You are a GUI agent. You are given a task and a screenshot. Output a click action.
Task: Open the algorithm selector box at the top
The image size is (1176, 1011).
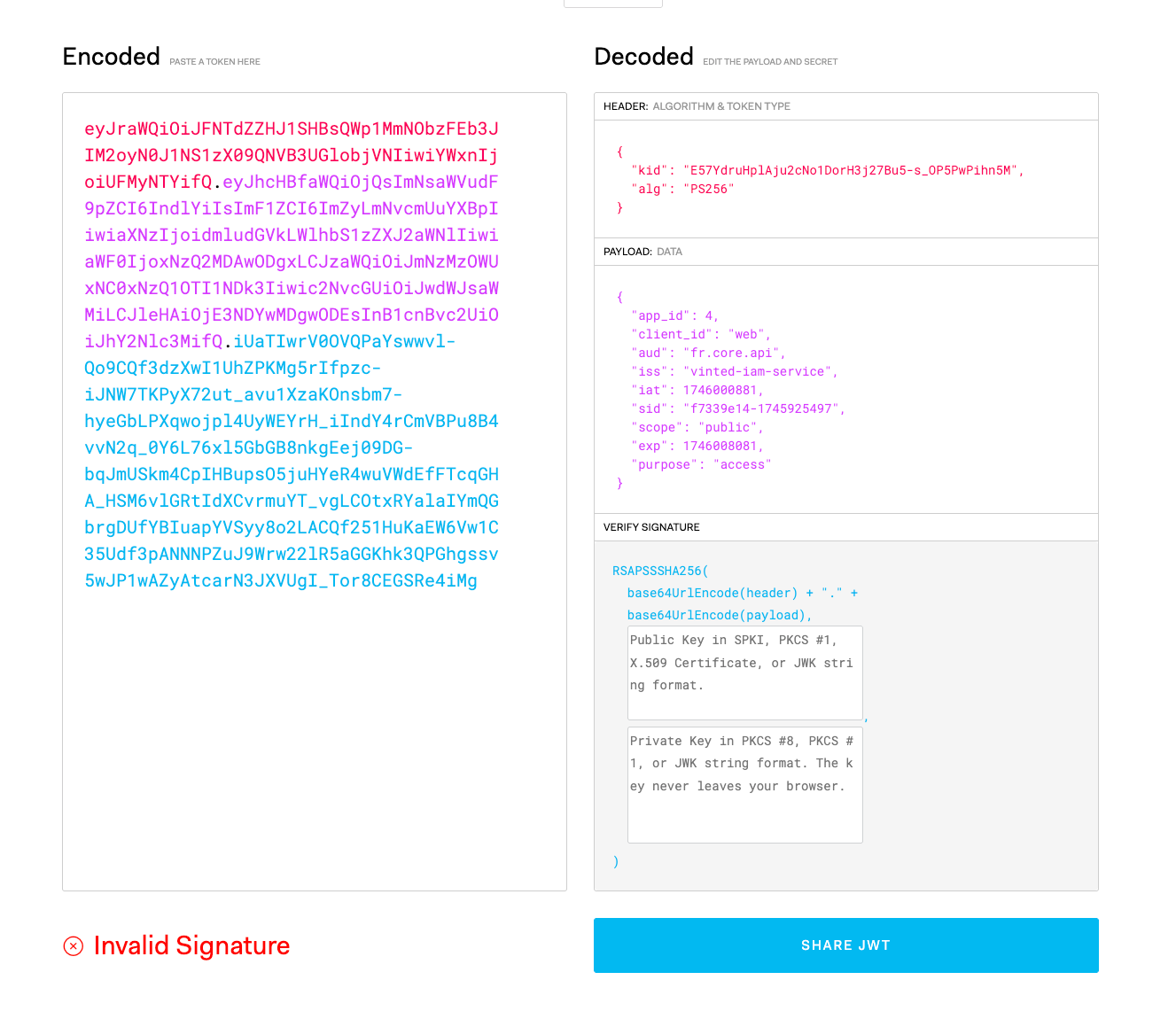point(612,4)
